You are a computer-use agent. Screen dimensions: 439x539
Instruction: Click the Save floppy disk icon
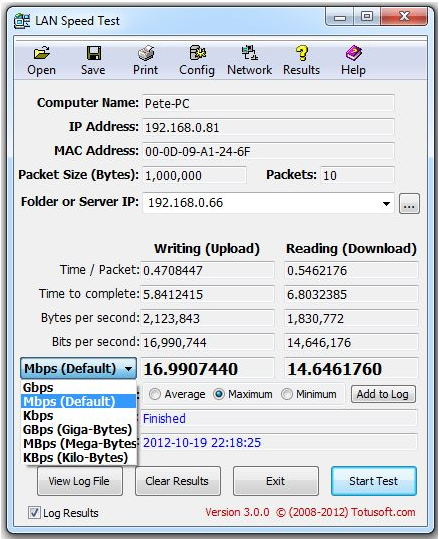click(x=93, y=53)
